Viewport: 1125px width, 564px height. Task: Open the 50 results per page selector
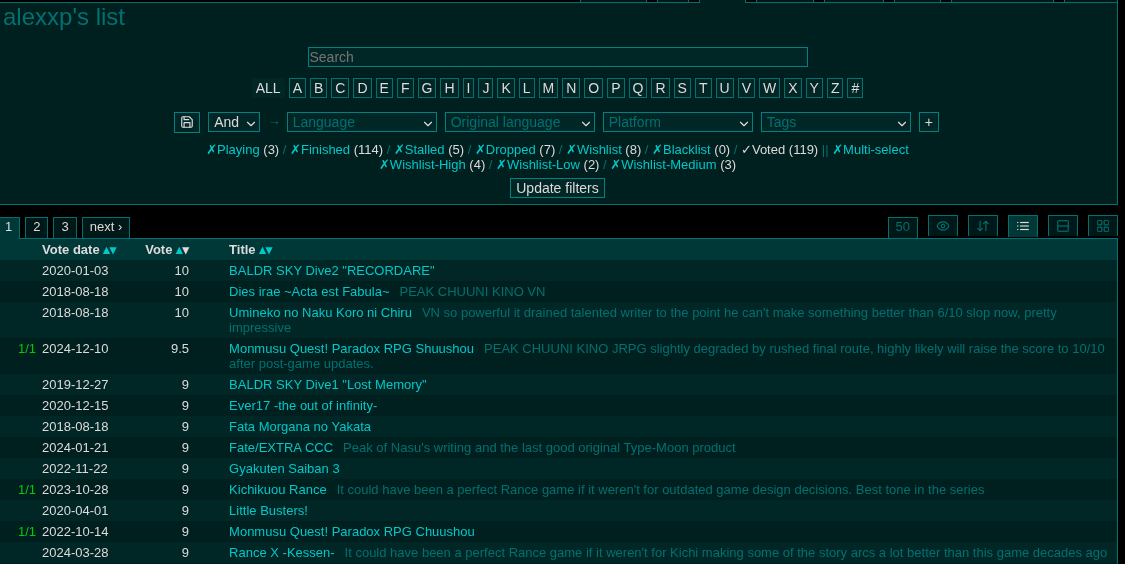point(903,227)
